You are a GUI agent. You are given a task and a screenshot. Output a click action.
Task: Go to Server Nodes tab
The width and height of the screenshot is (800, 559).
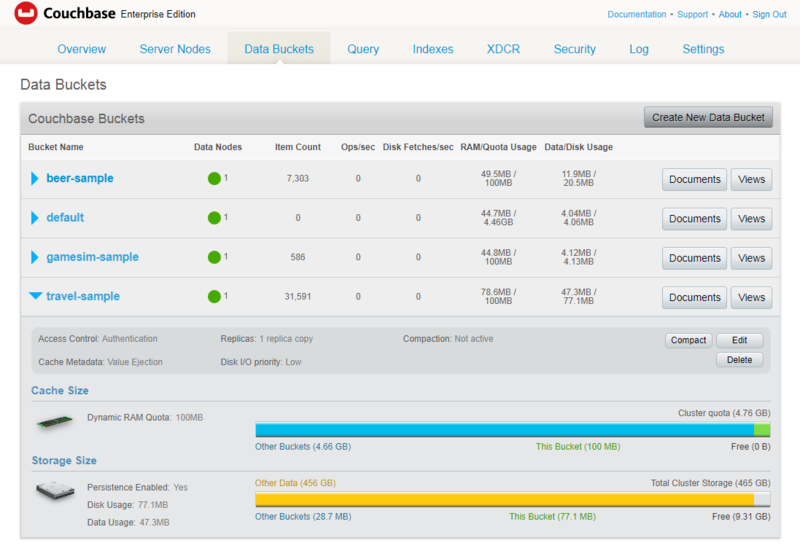(x=175, y=49)
